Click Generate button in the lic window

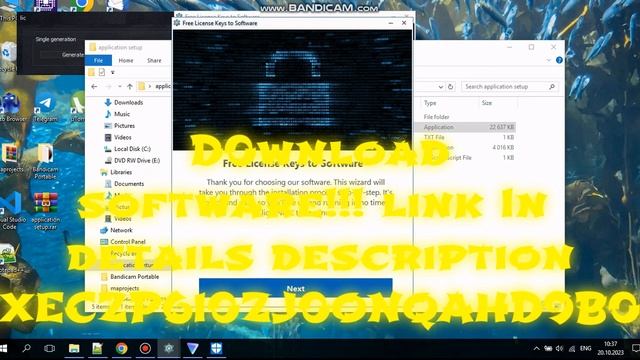(x=72, y=55)
